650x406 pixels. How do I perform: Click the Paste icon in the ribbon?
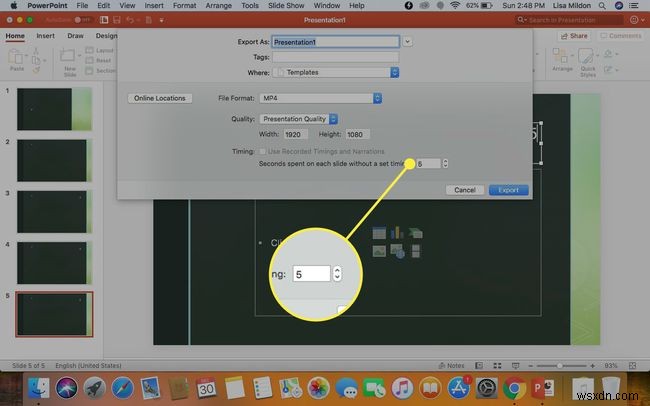(16, 57)
